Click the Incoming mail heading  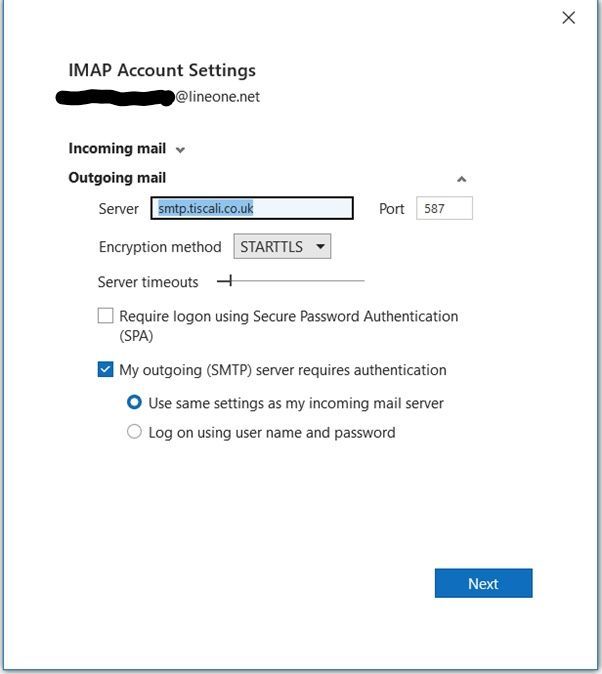117,148
